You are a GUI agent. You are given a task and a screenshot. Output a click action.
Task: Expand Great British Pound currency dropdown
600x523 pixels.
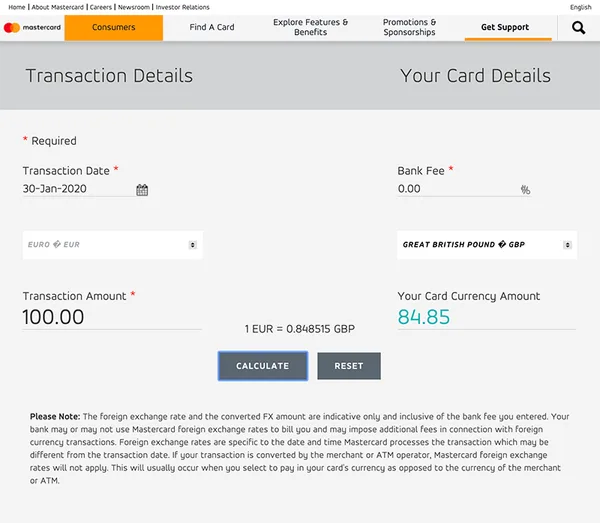pyautogui.click(x=486, y=245)
